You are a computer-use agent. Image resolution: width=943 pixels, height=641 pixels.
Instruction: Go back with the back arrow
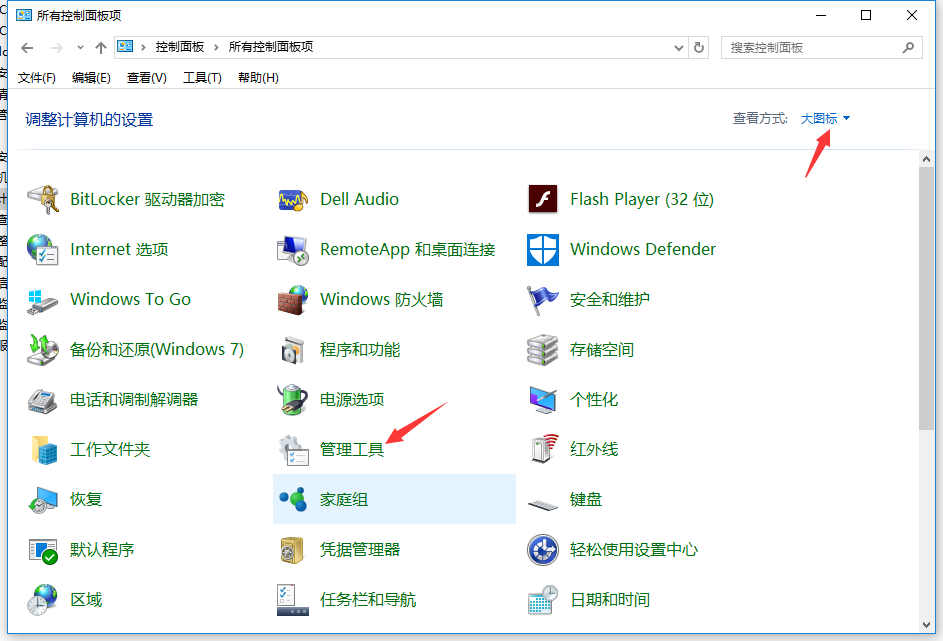pyautogui.click(x=27, y=48)
